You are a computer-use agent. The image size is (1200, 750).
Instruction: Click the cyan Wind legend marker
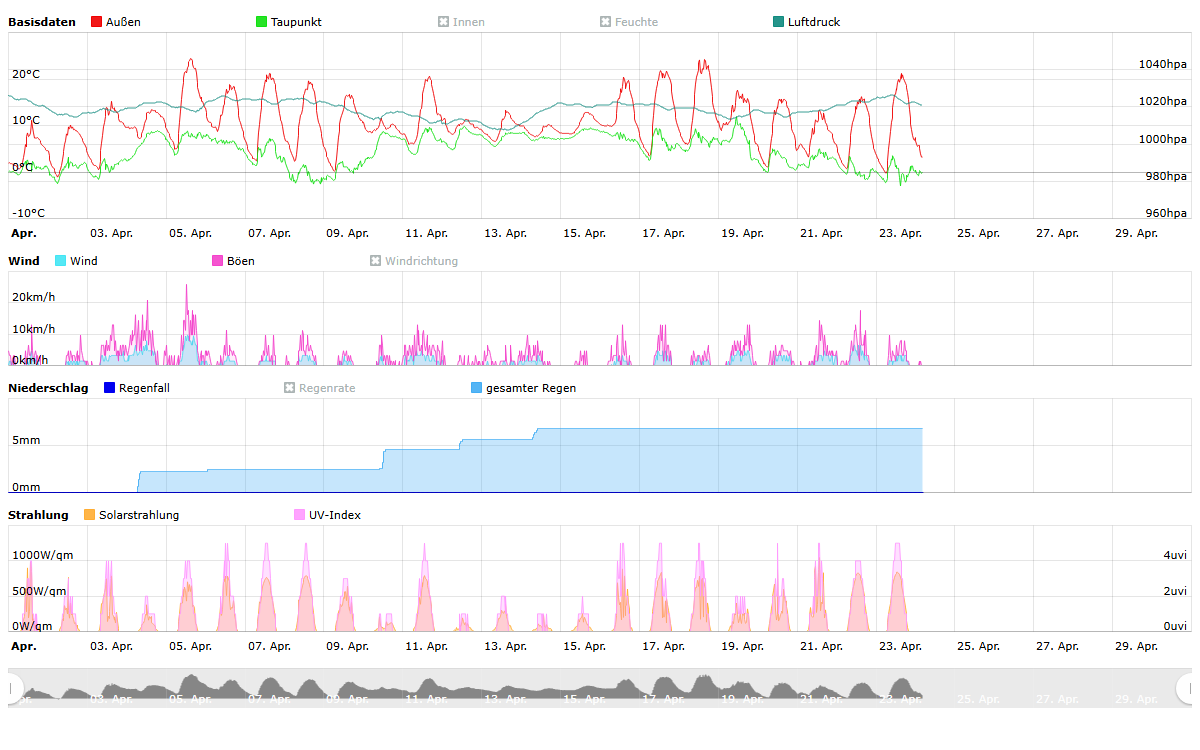click(x=61, y=261)
